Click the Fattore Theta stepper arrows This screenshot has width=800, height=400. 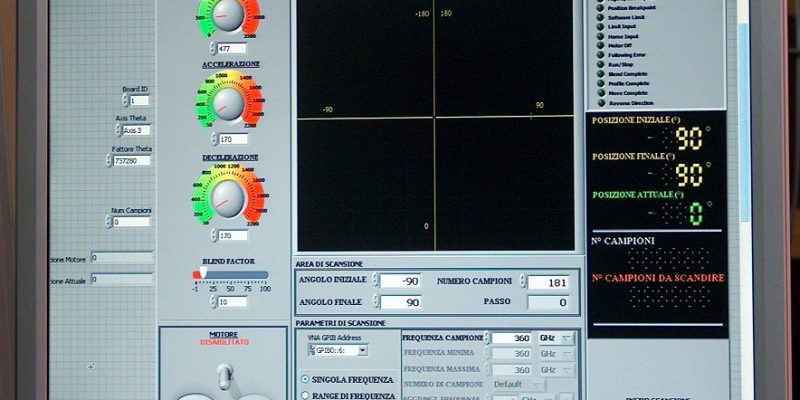[109, 160]
